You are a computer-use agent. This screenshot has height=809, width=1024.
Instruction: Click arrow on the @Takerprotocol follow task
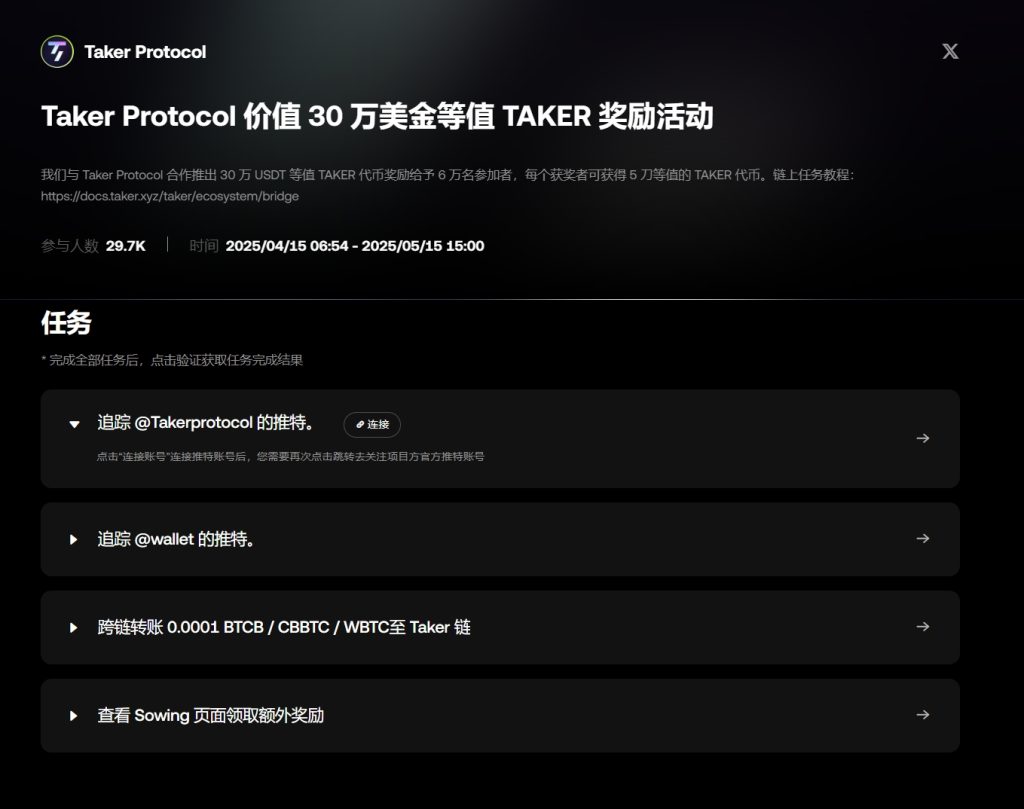923,438
